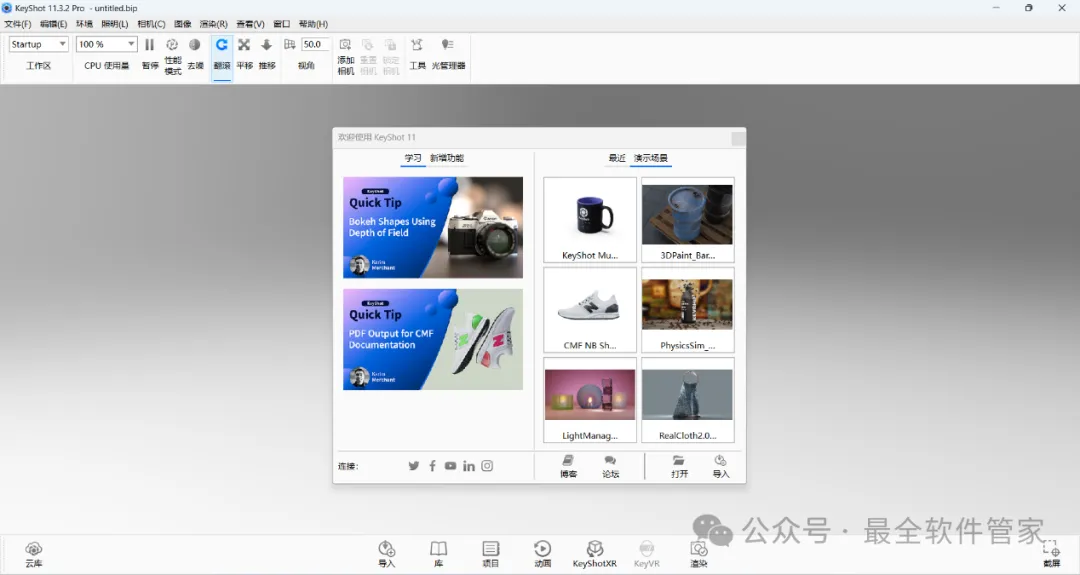Open the 查看(V) menu
This screenshot has height=575, width=1080.
coord(250,24)
